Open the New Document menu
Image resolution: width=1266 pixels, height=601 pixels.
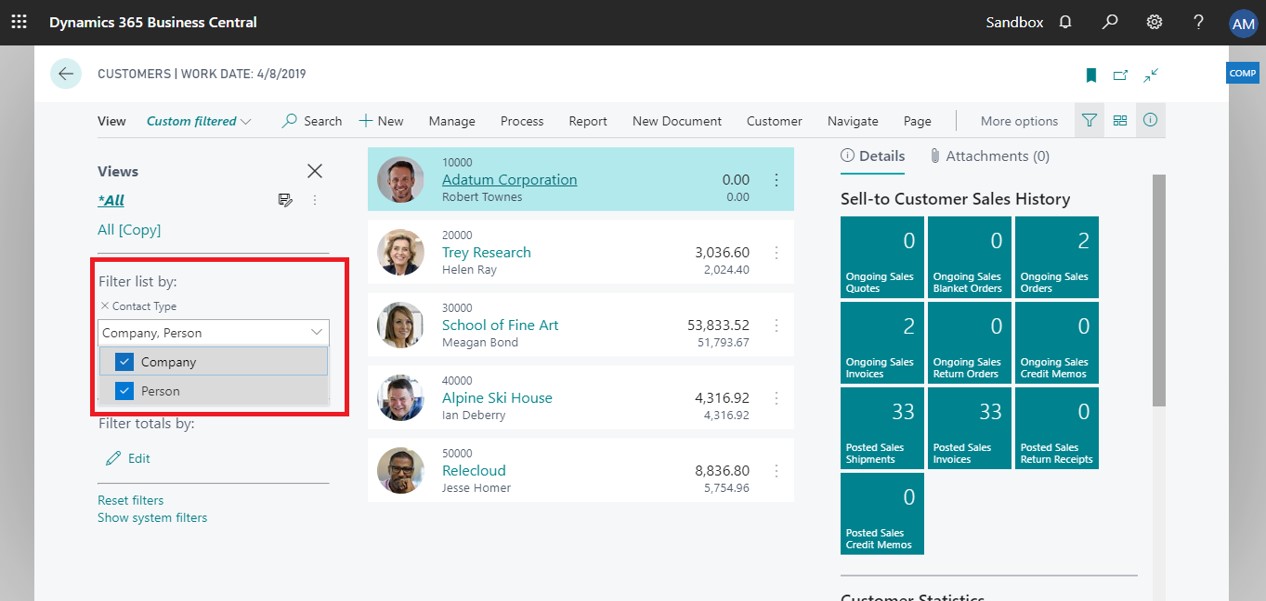(x=677, y=121)
